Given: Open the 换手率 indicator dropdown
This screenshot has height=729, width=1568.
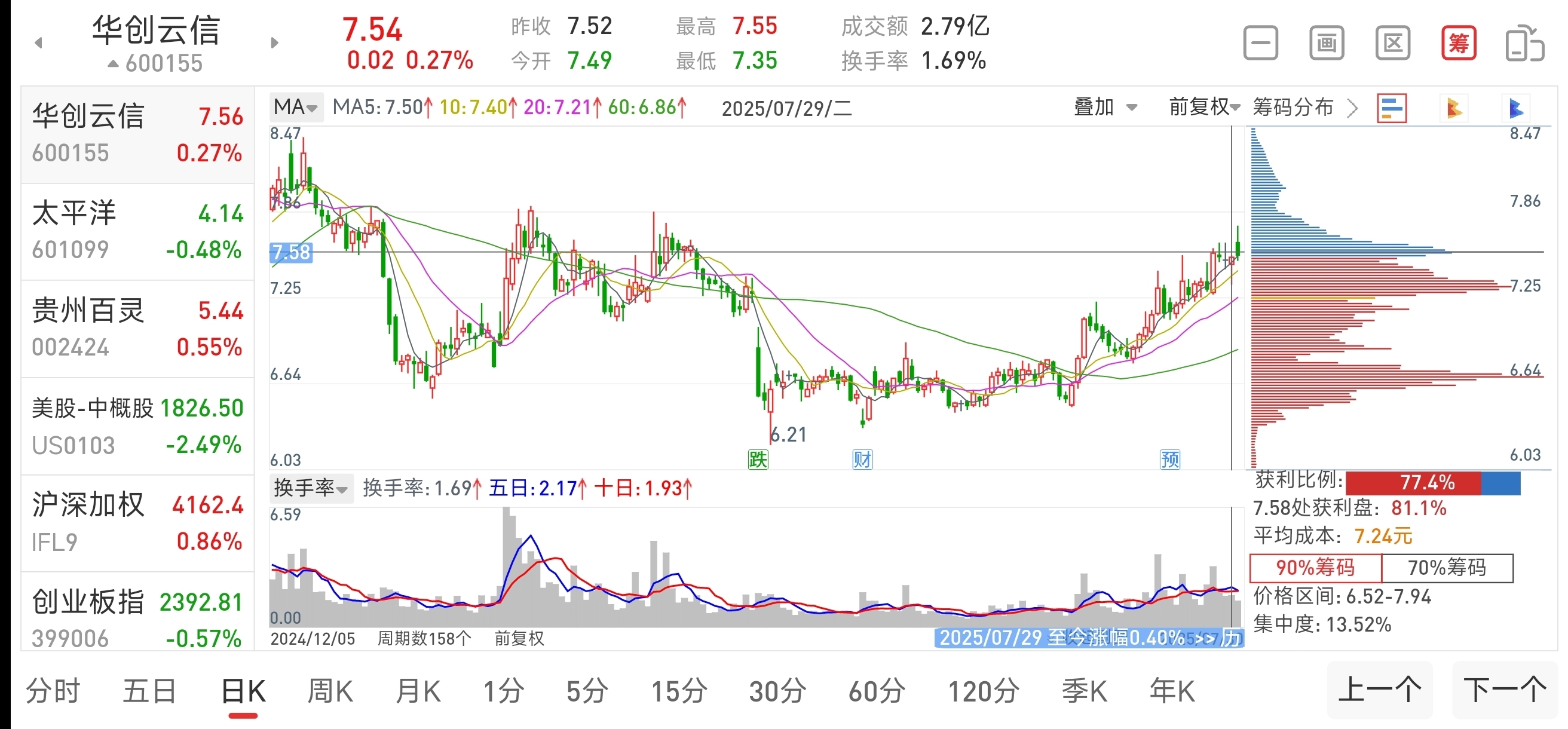Looking at the screenshot, I should [x=311, y=488].
